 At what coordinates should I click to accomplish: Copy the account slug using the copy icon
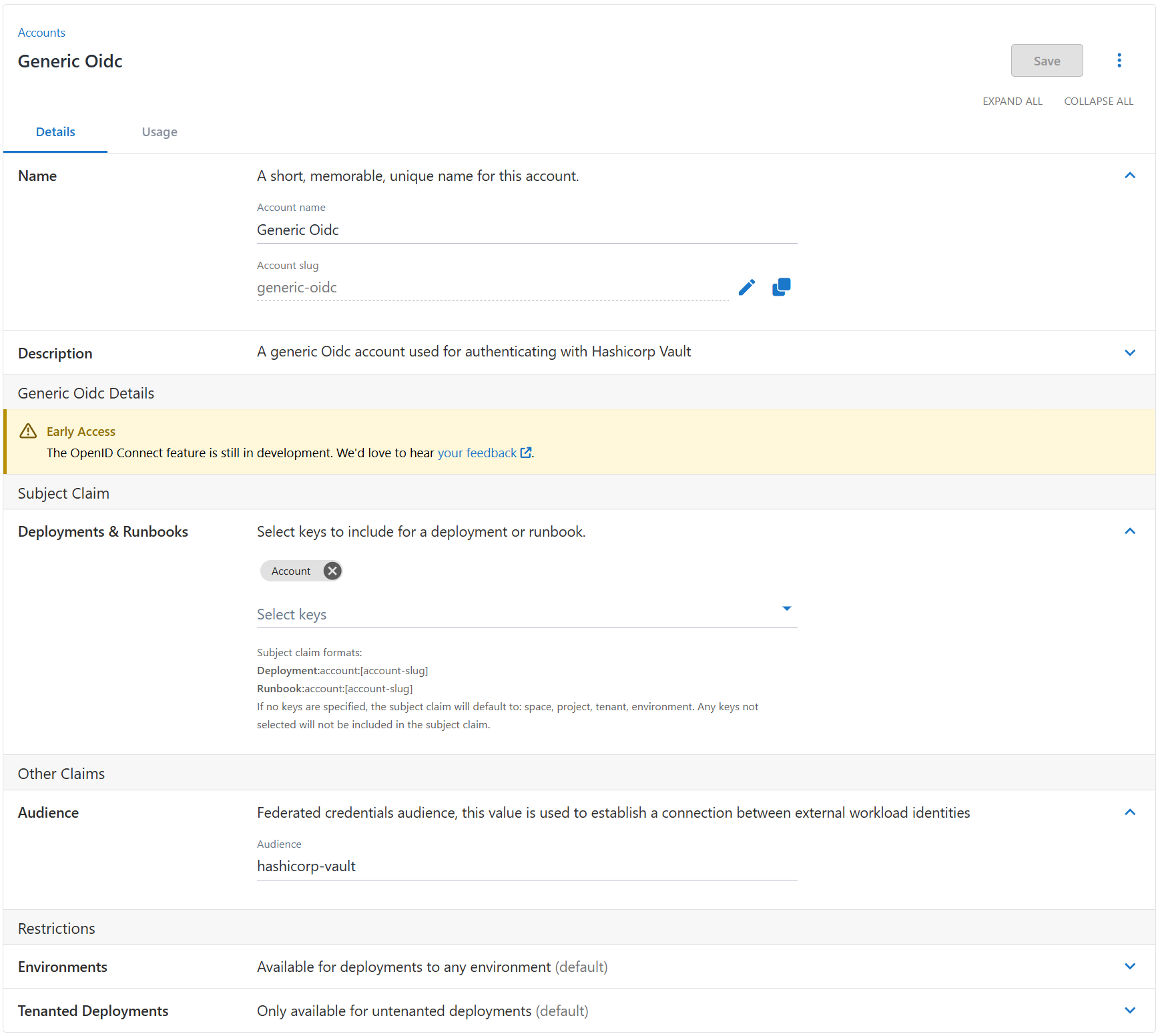click(781, 286)
